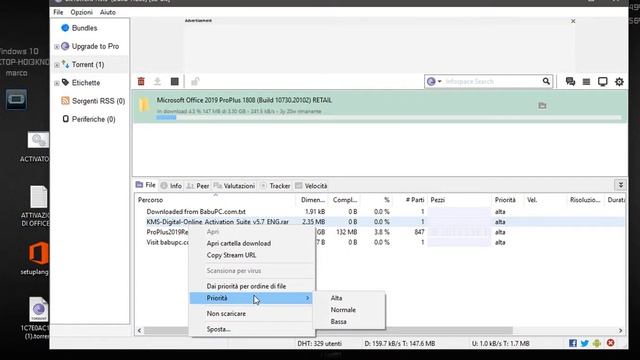Screen dimensions: 640x360
Task: Select the Microsoft Office 2019 ProPlus torrent
Action: pos(380,106)
